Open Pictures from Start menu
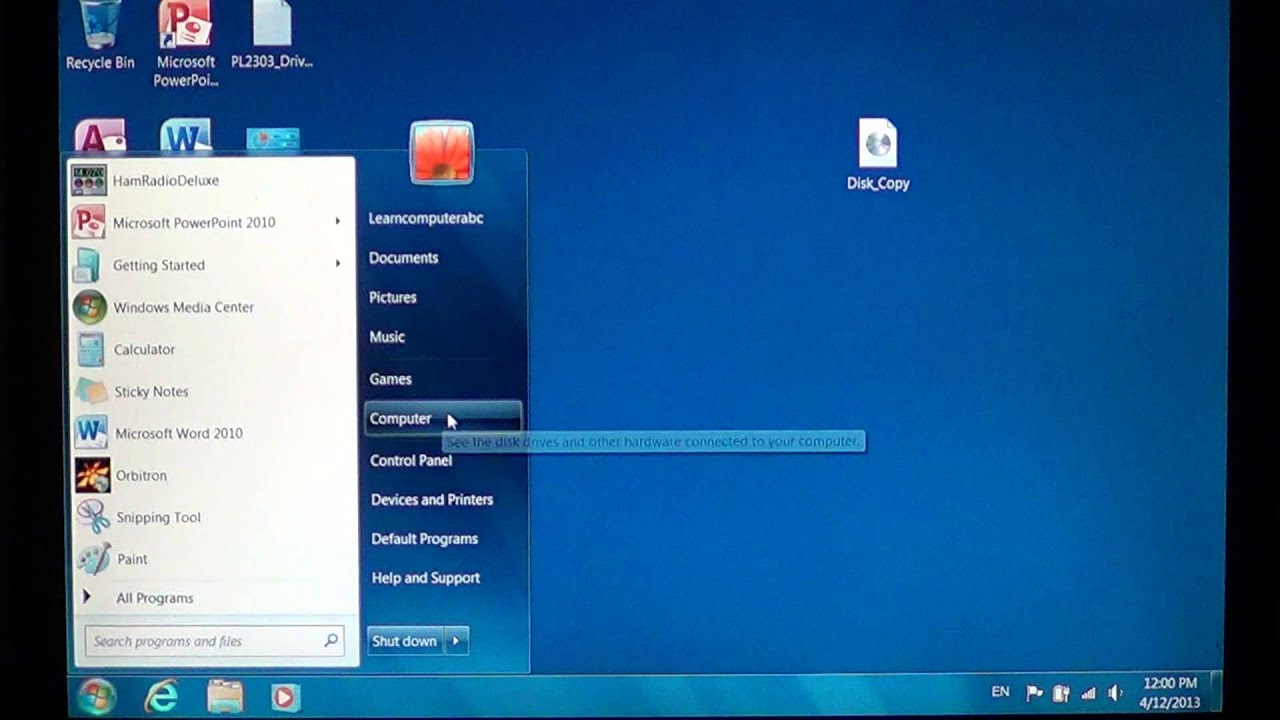 click(x=393, y=298)
